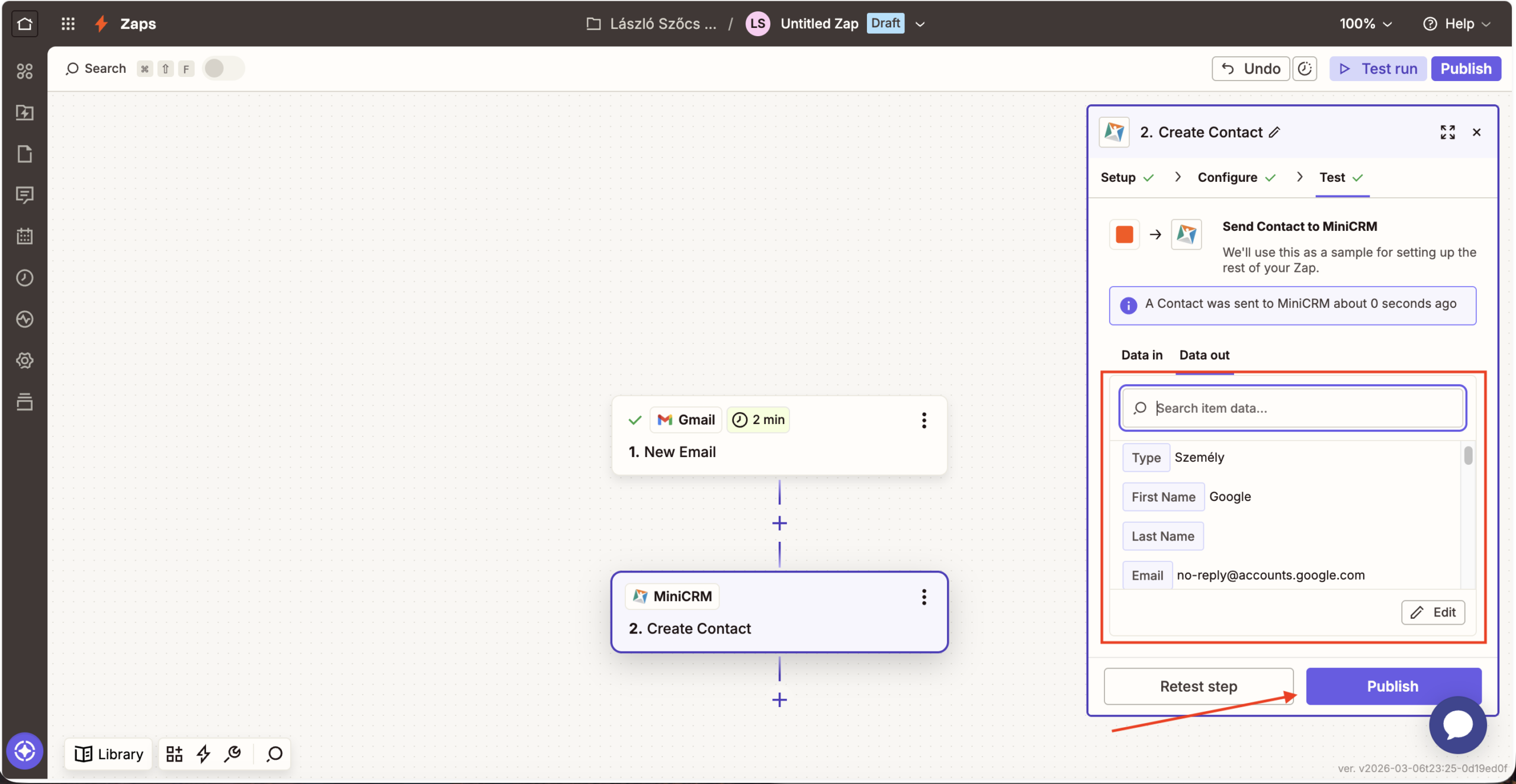The height and width of the screenshot is (784, 1516).
Task: Toggle the switch next to Search
Action: (x=223, y=69)
